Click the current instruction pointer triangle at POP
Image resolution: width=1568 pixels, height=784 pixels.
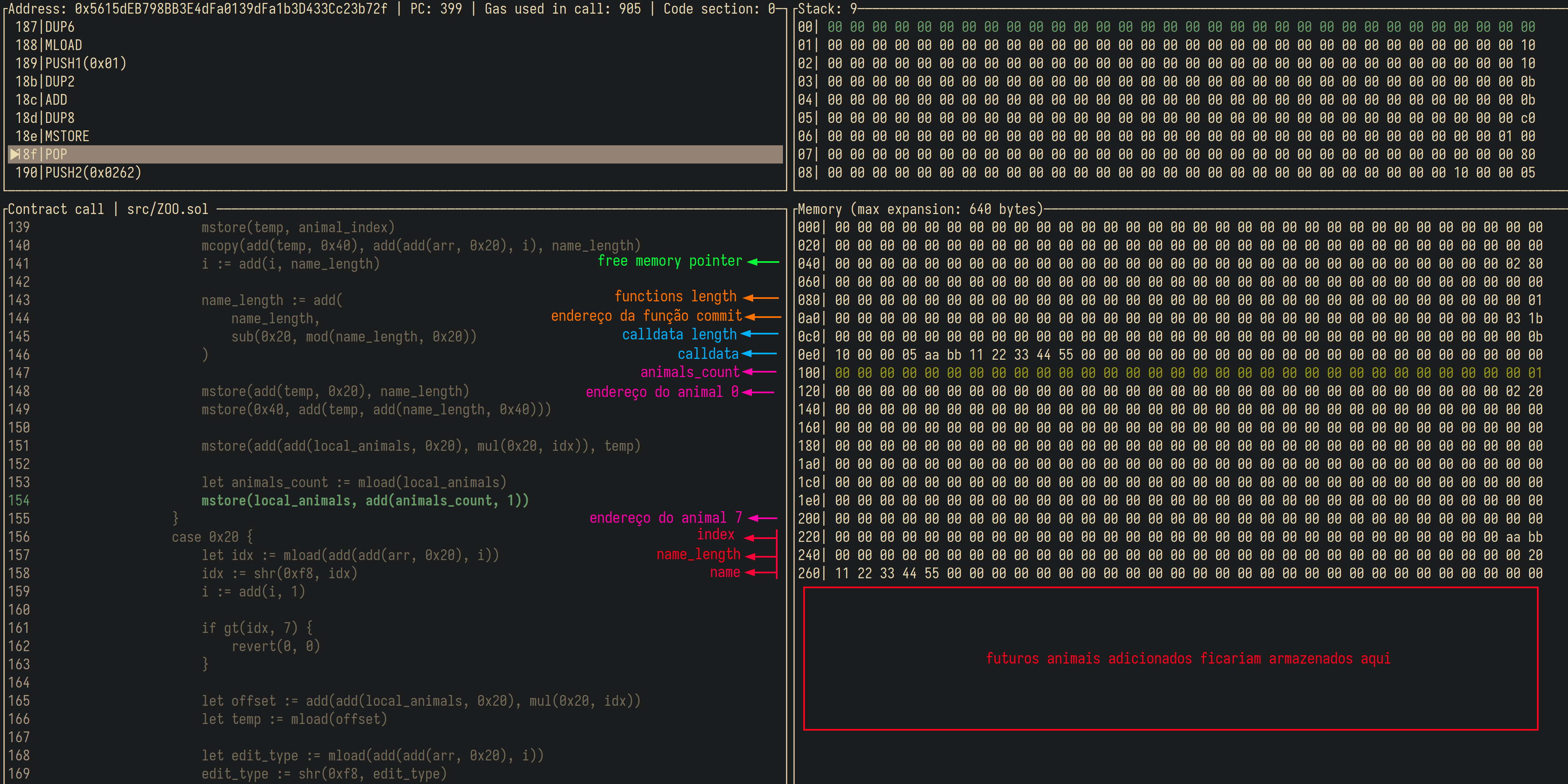point(14,154)
